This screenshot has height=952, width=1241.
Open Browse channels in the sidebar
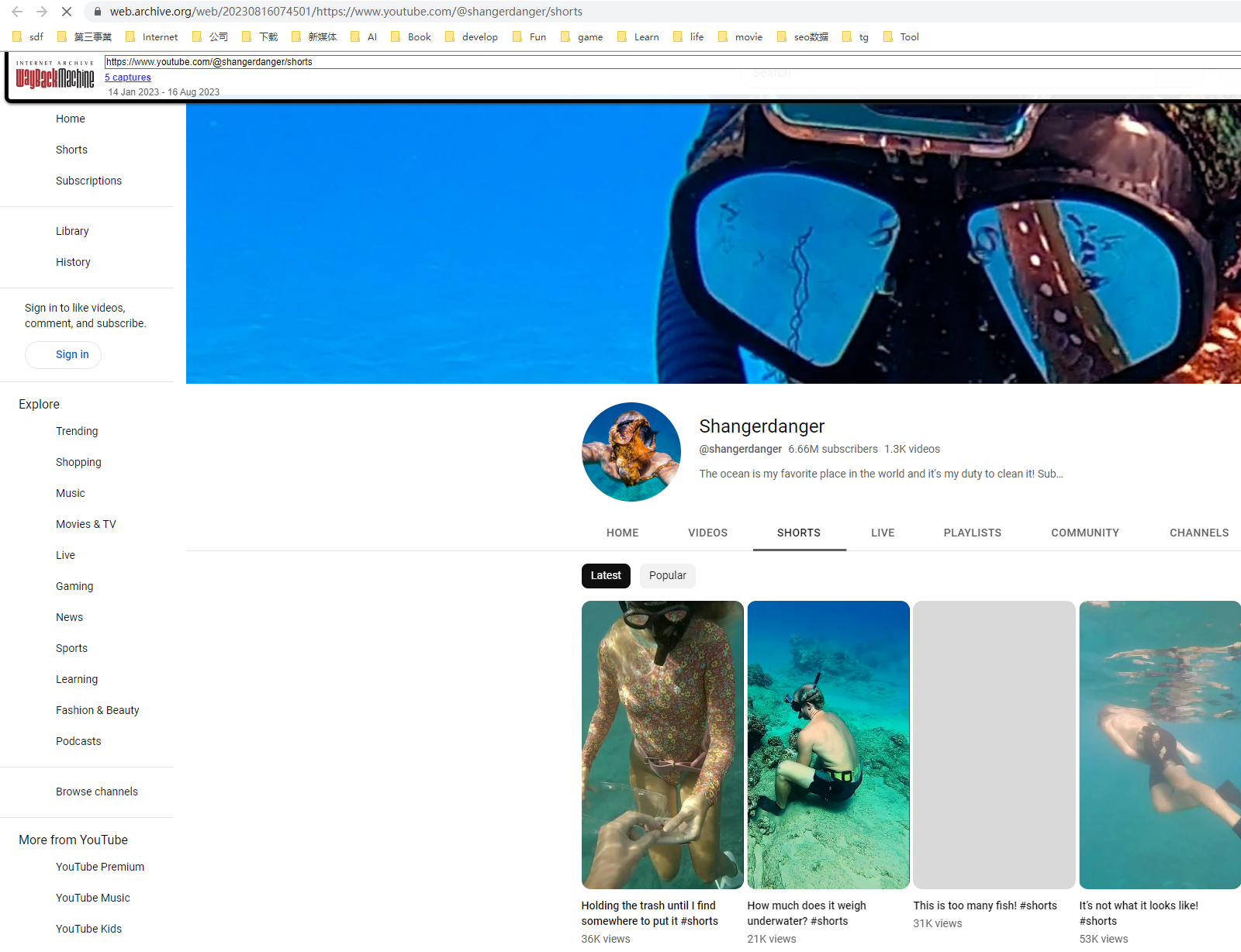97,792
